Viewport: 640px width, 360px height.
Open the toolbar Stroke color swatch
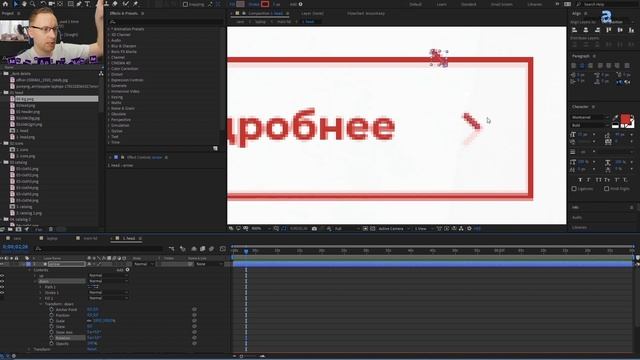tap(265, 4)
